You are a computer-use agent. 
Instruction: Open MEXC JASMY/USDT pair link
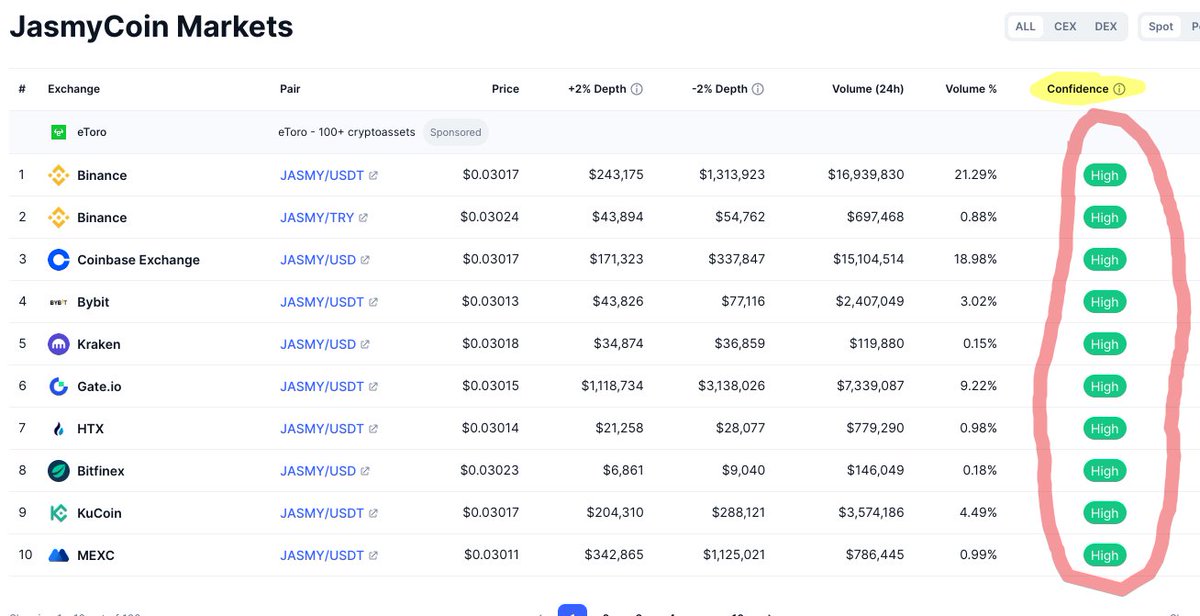pyautogui.click(x=322, y=555)
